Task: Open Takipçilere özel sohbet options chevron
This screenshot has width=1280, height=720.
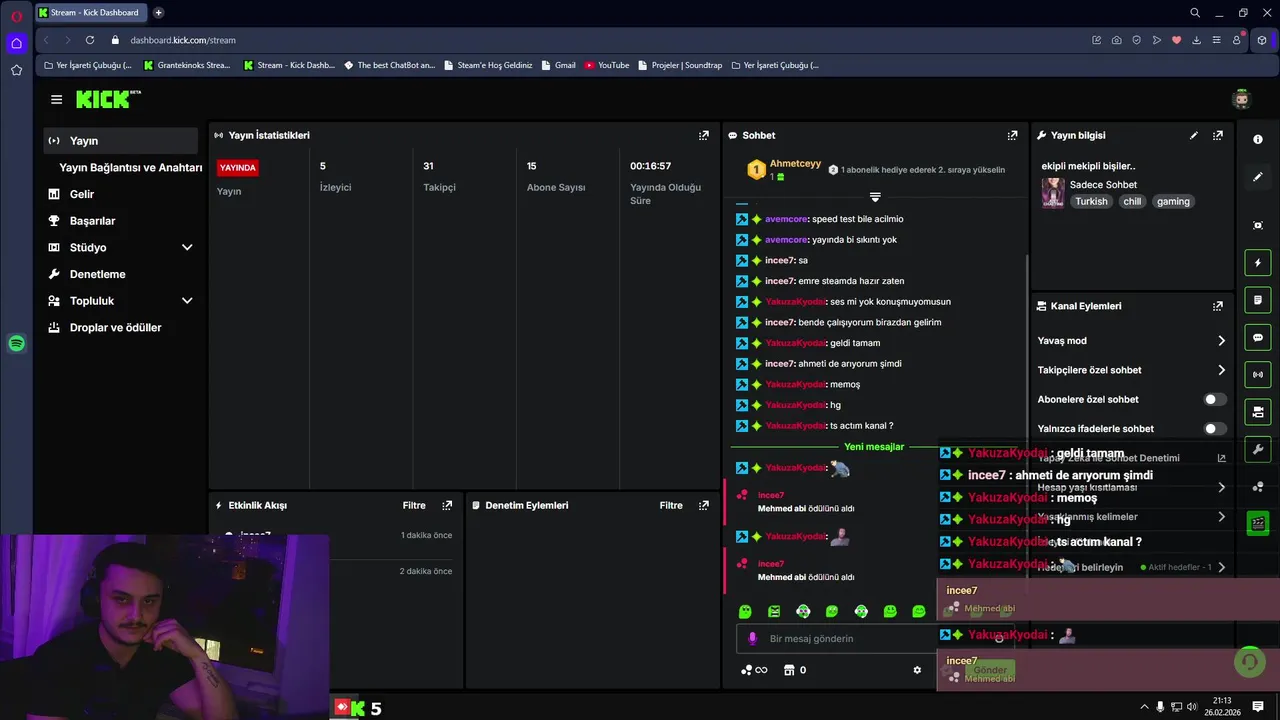Action: click(x=1221, y=370)
